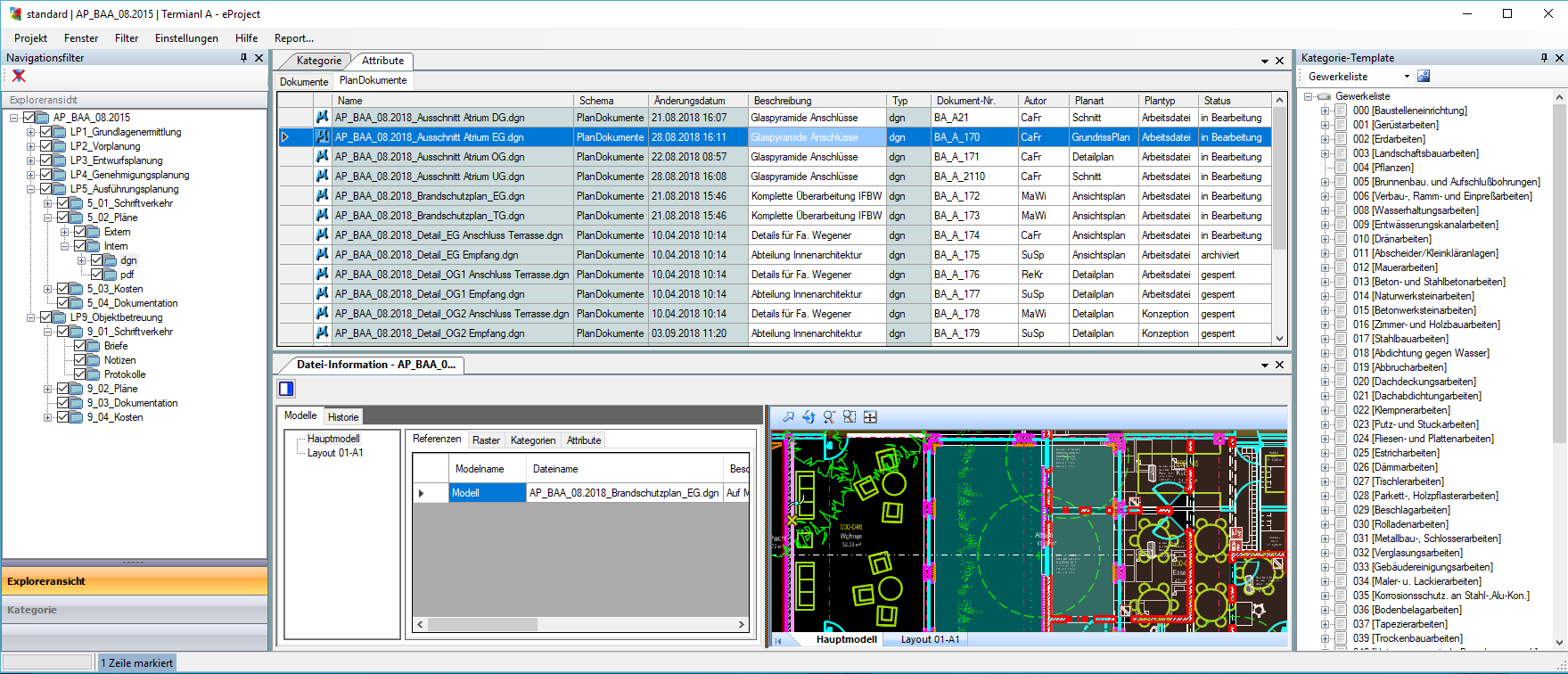1568x674 pixels.
Task: Sort by the Änderungsdatum column header
Action: point(697,101)
